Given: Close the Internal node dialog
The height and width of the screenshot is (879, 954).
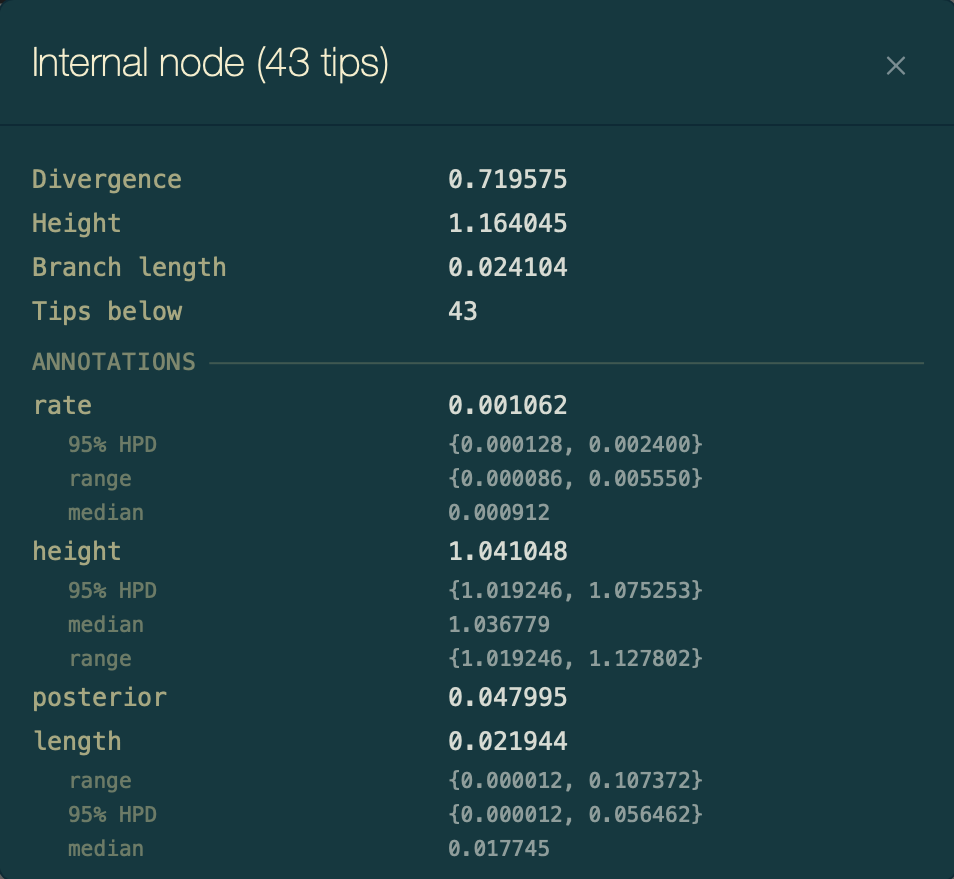Looking at the screenshot, I should click(x=895, y=66).
